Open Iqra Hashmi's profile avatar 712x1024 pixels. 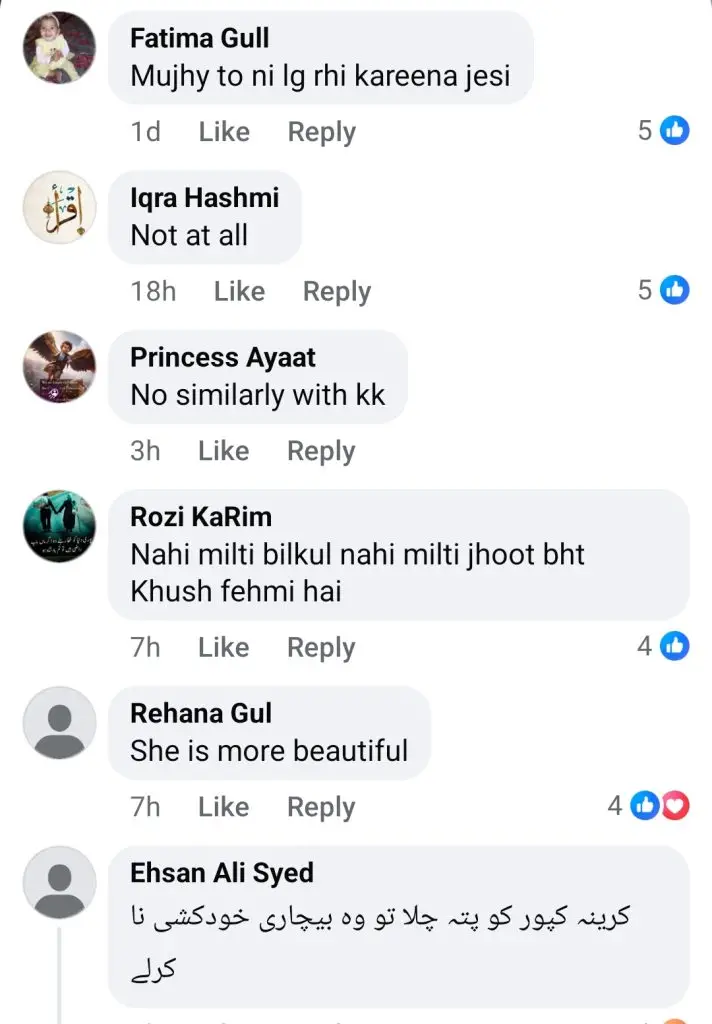pyautogui.click(x=59, y=207)
